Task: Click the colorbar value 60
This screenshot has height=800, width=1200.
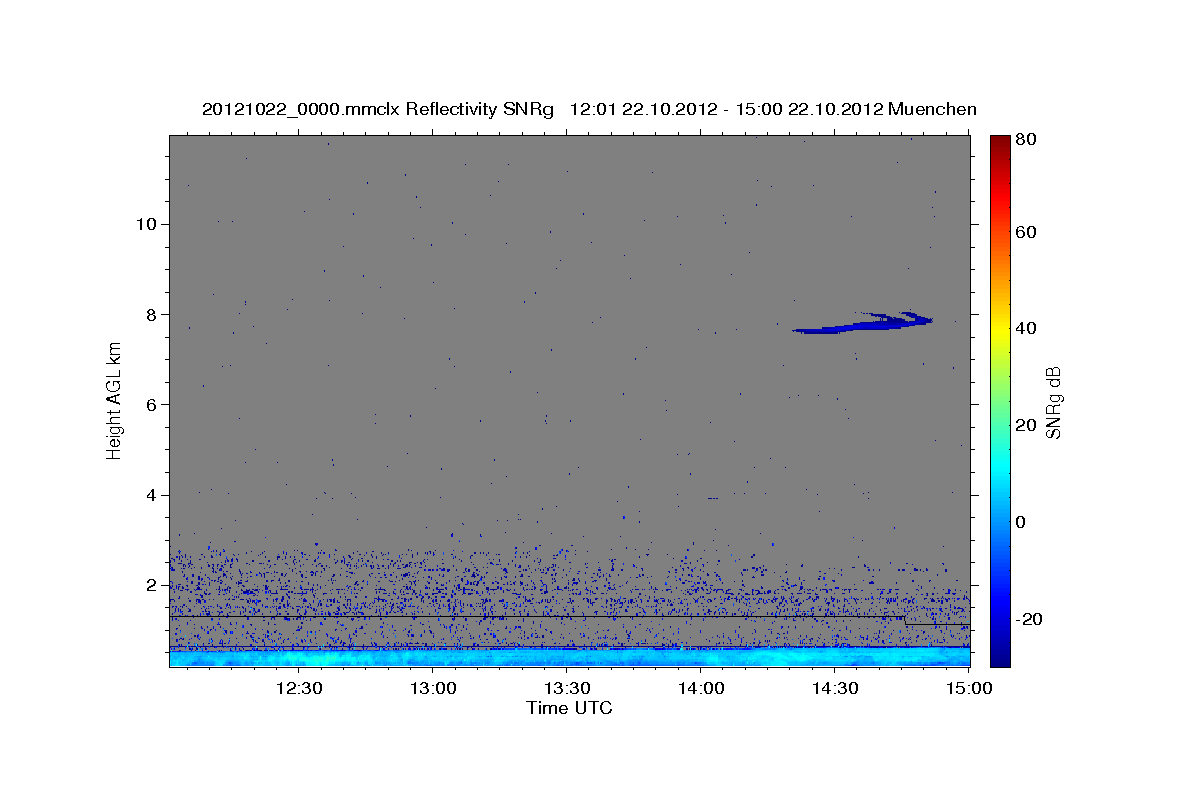Action: tap(1025, 232)
